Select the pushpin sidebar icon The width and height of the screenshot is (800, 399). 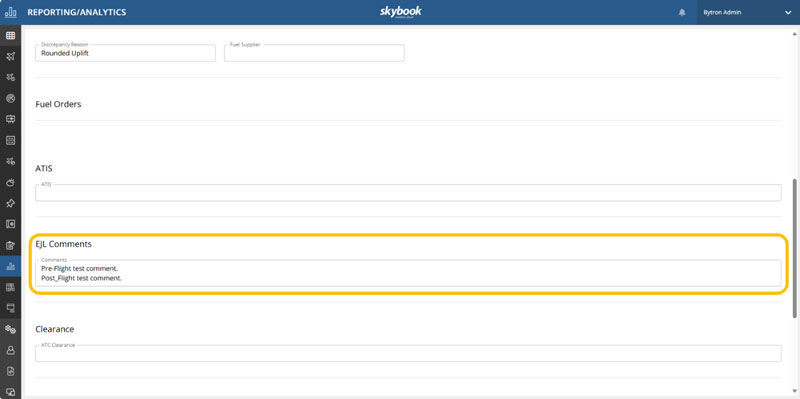10,204
